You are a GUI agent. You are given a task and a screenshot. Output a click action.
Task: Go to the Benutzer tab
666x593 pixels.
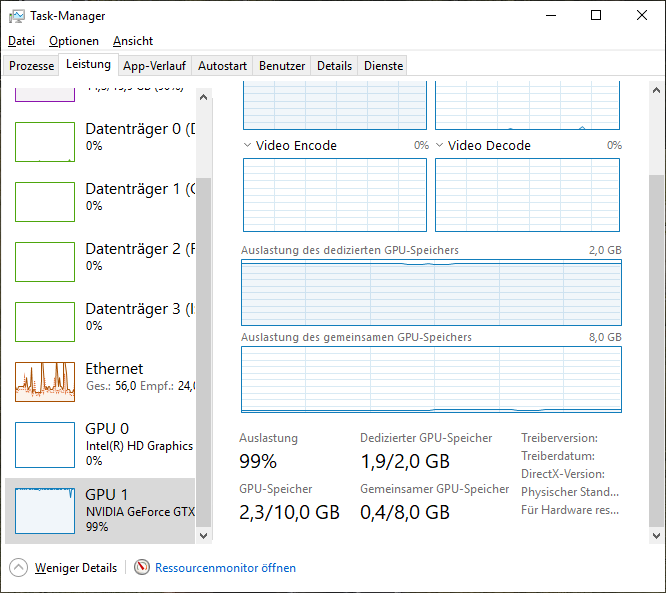[282, 66]
